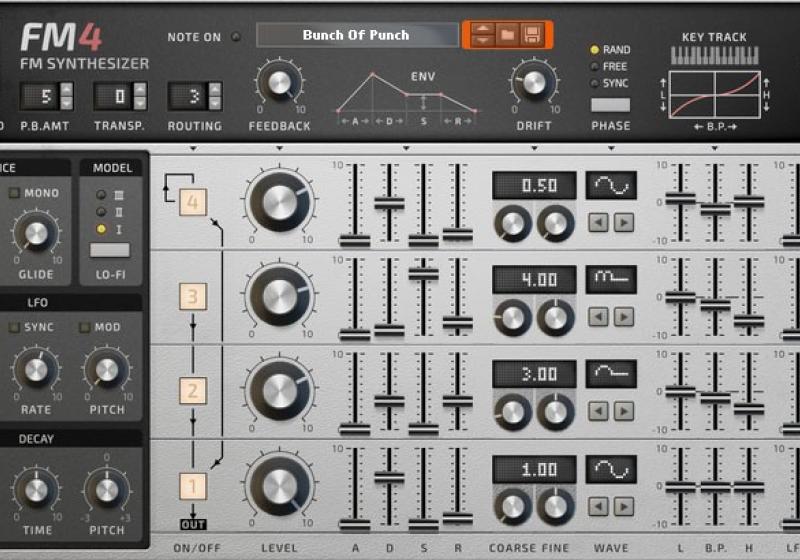
Task: Select previous waveform for operator 3
Action: (x=598, y=317)
